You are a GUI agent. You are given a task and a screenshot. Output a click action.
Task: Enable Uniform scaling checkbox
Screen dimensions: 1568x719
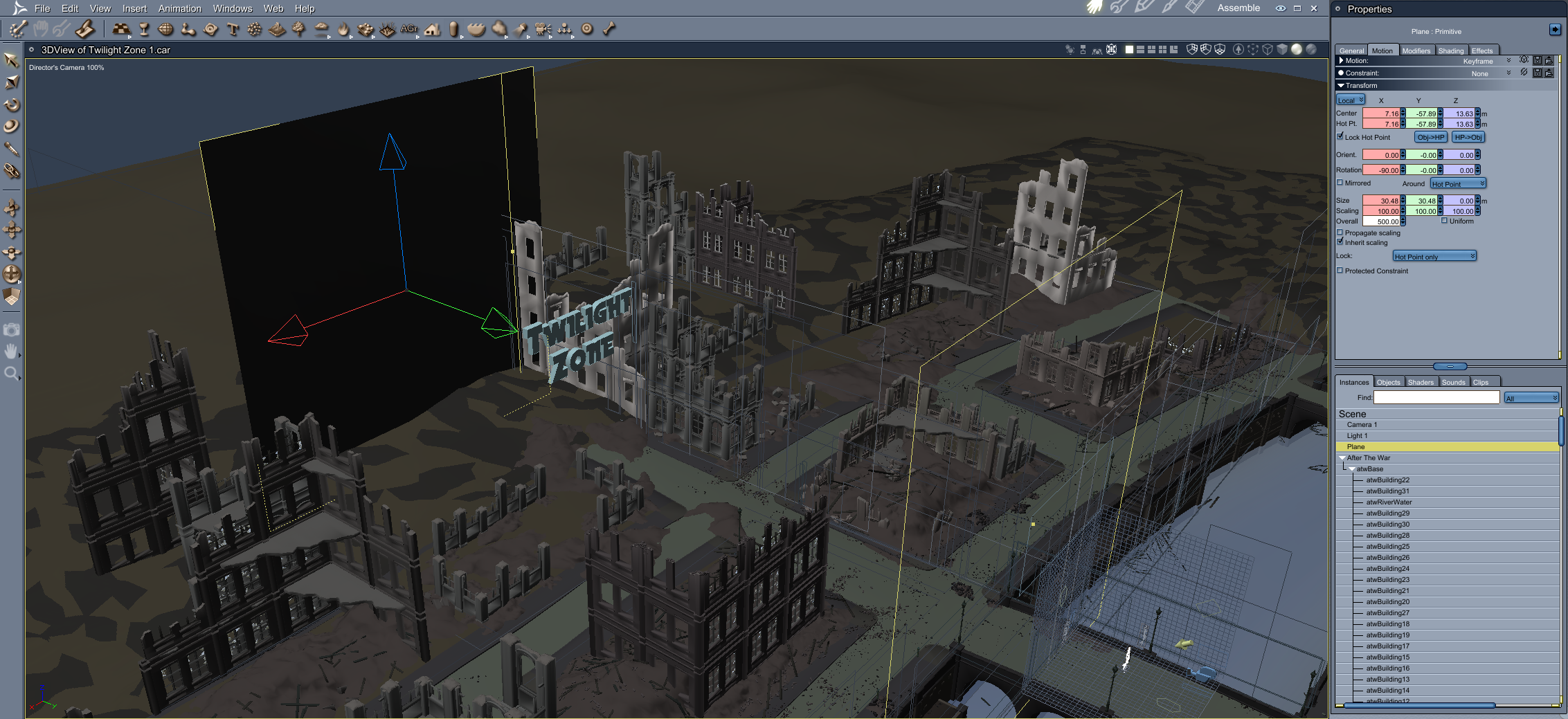pyautogui.click(x=1444, y=221)
